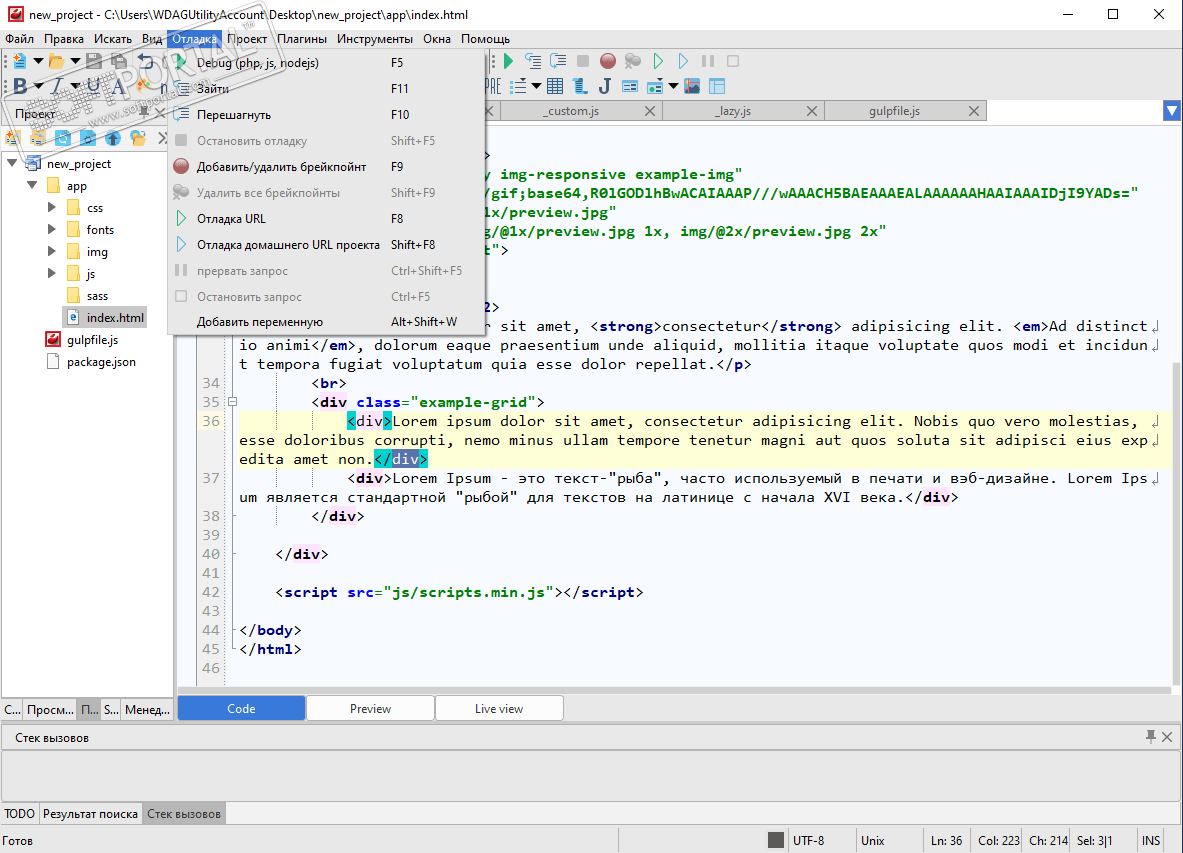Screen dimensions: 1183x853
Task: Select Добавить/удалить брейкпойнт menu item
Action: [x=281, y=167]
